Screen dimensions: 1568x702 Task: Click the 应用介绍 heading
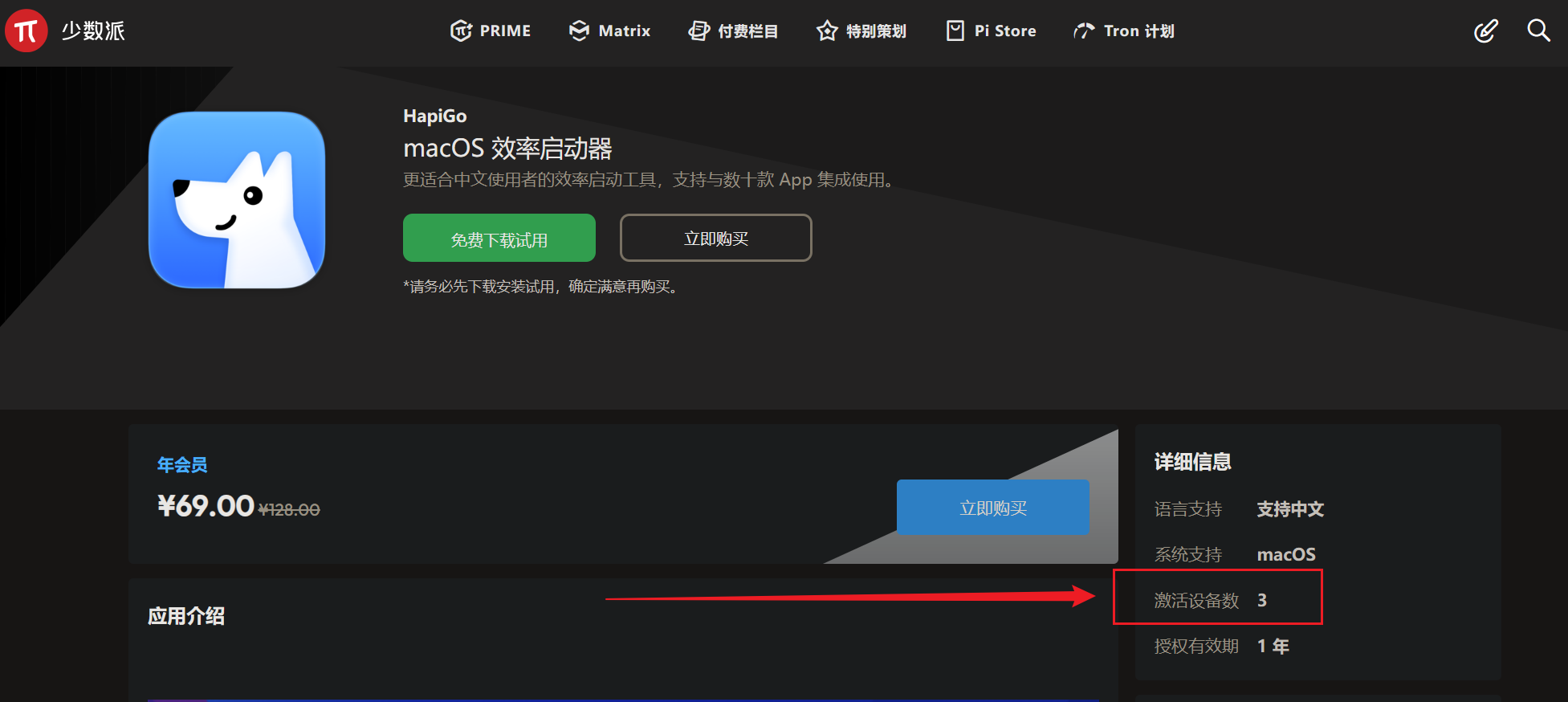coord(186,616)
